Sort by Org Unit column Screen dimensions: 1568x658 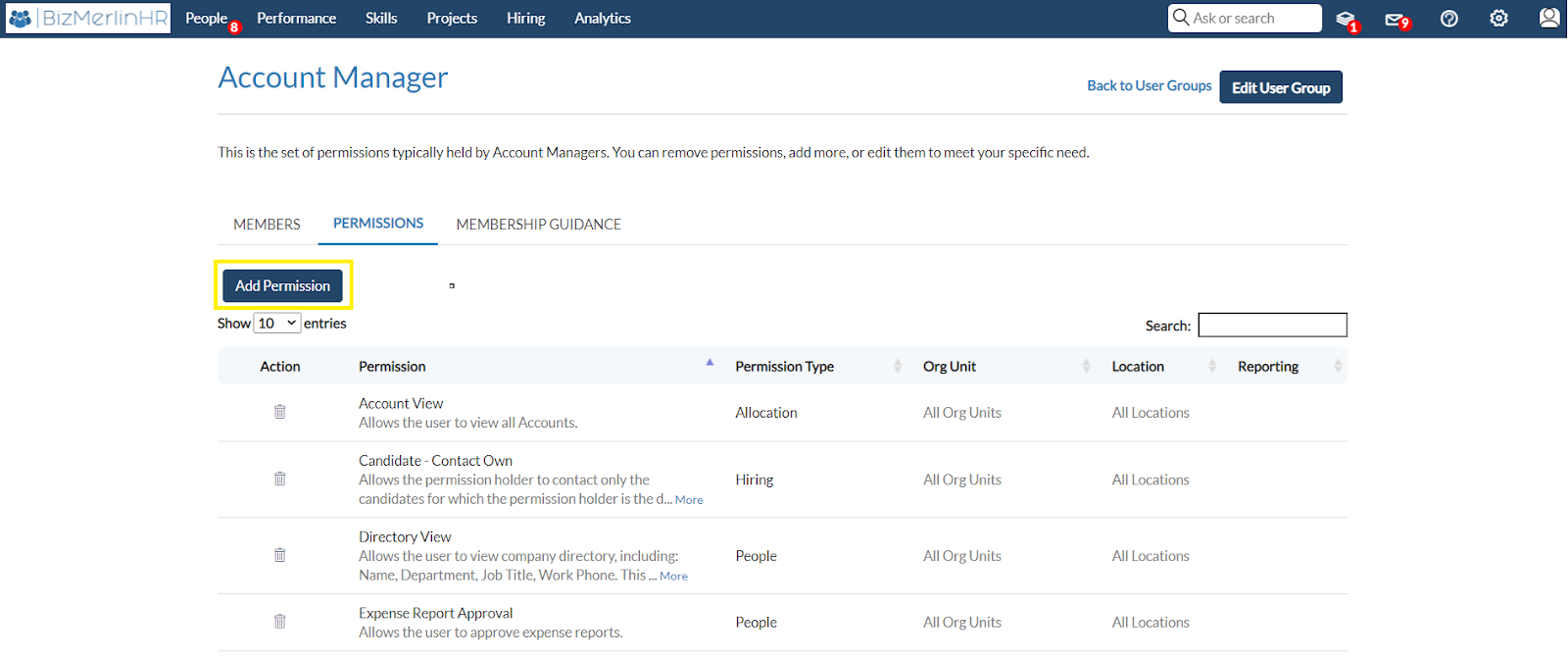point(1086,366)
